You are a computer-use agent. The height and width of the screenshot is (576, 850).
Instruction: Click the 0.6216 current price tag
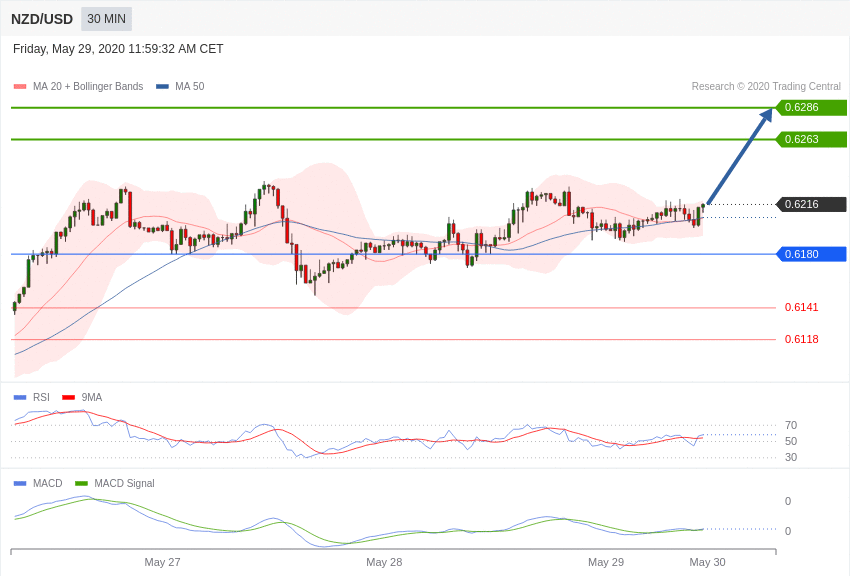[811, 204]
